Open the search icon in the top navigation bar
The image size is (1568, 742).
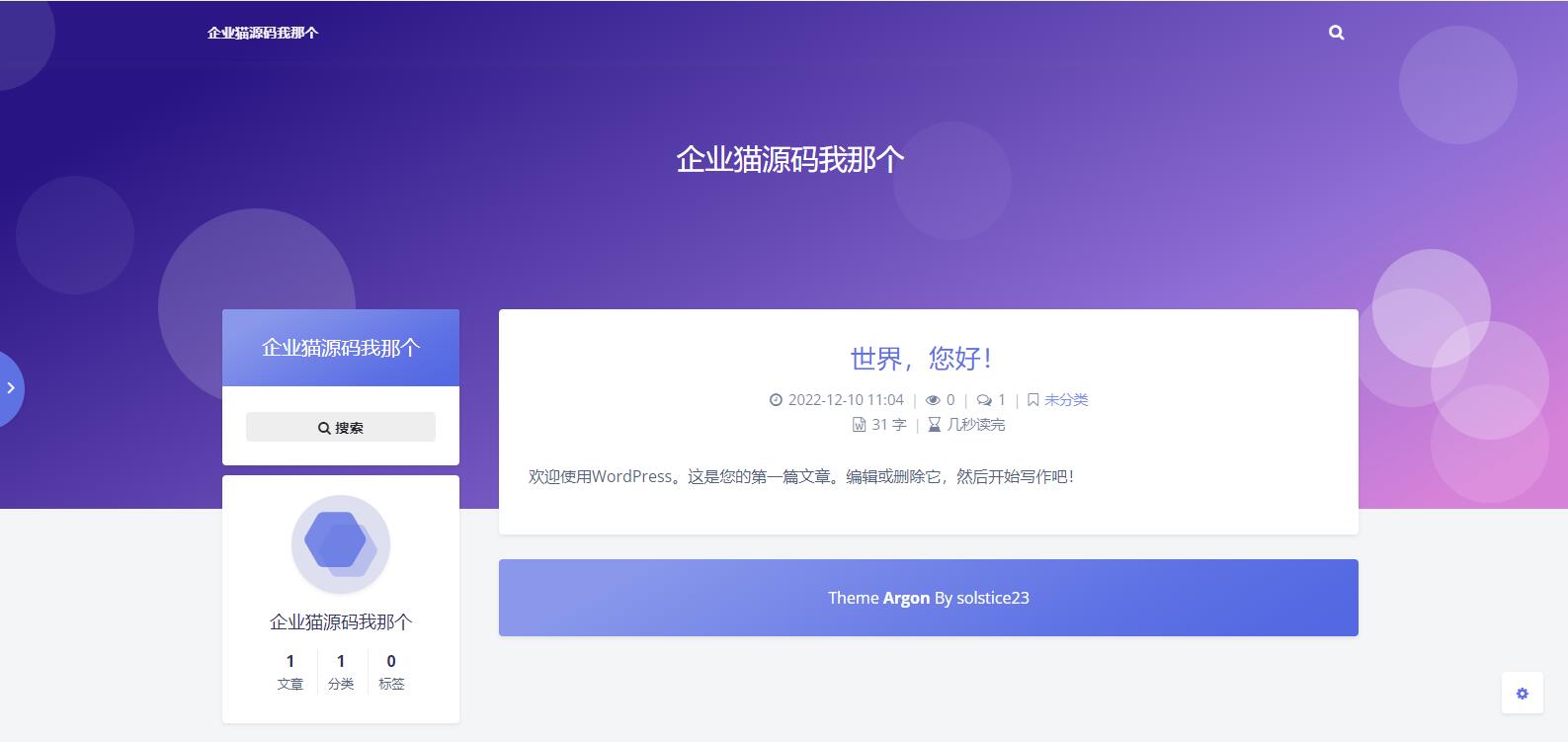pos(1336,33)
